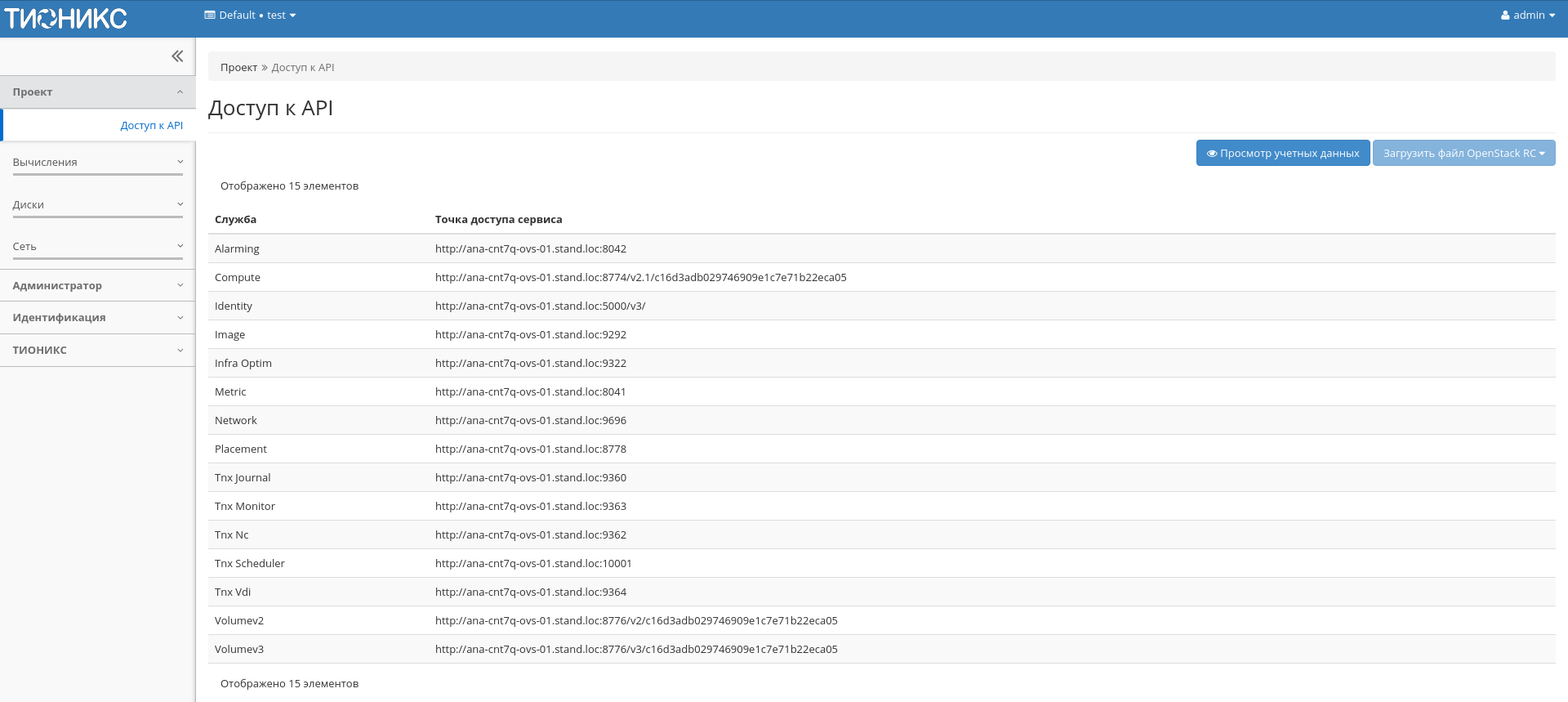
Task: Open Загрузить файл OpenStack RC dropdown
Action: [1463, 154]
